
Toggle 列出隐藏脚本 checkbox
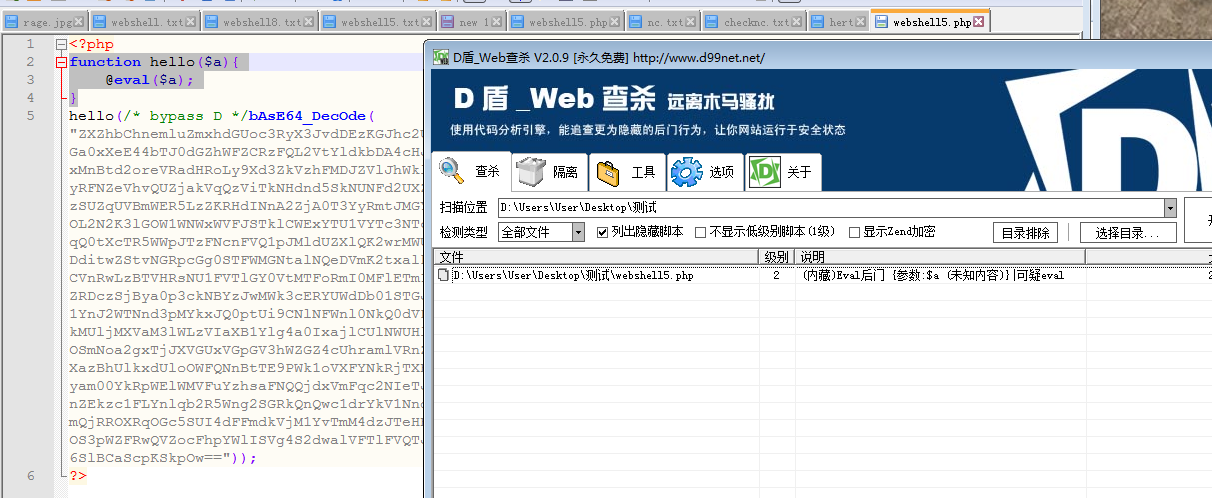[x=603, y=232]
